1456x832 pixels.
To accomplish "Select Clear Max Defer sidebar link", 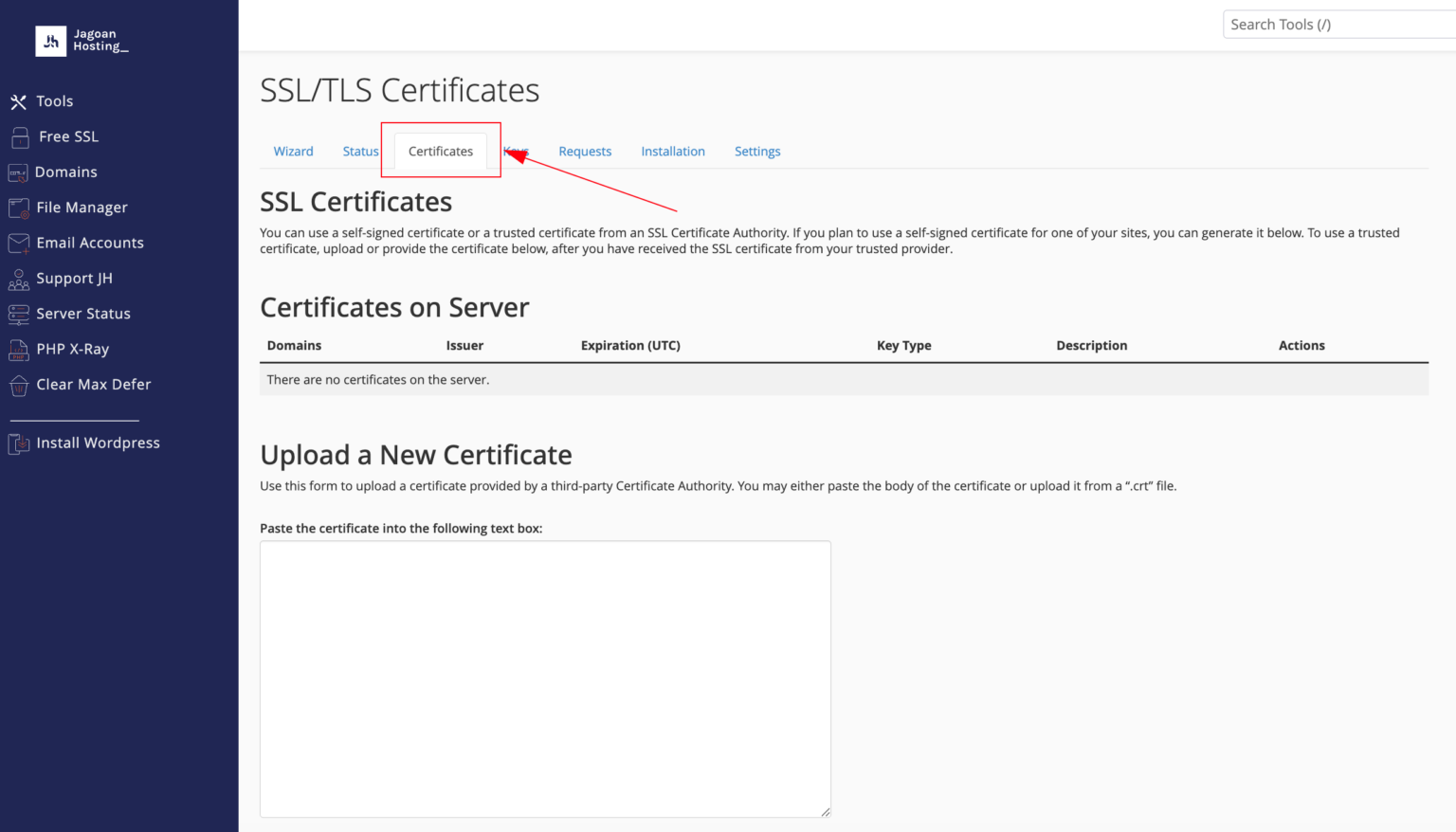I will (x=94, y=384).
